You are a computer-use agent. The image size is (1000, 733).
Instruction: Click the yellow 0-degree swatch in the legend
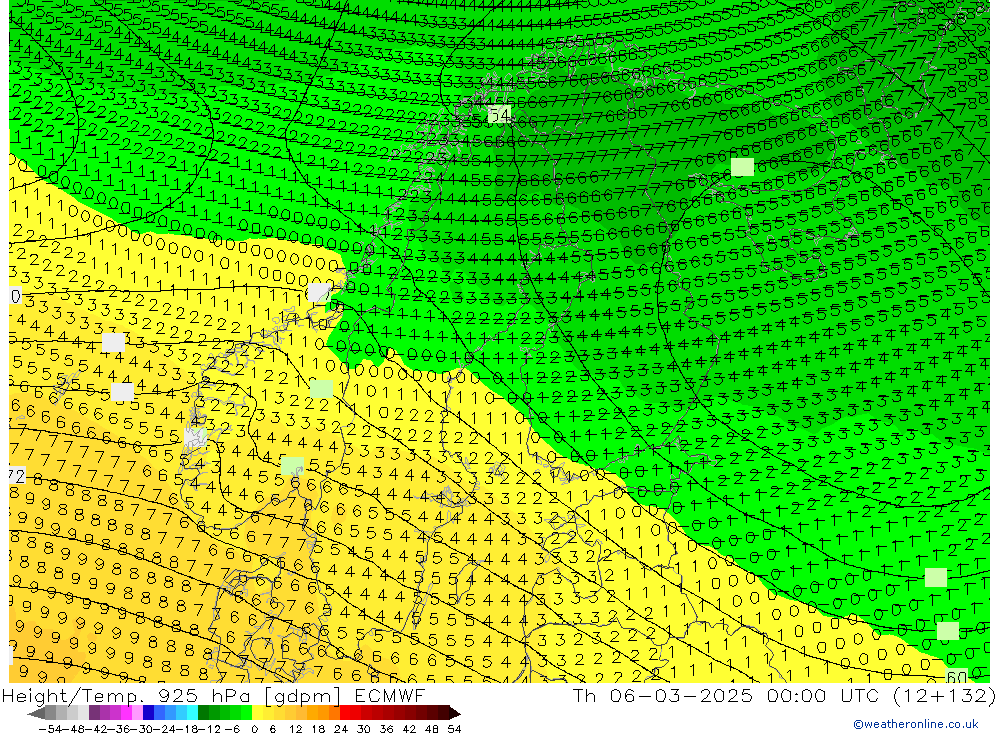[x=258, y=713]
